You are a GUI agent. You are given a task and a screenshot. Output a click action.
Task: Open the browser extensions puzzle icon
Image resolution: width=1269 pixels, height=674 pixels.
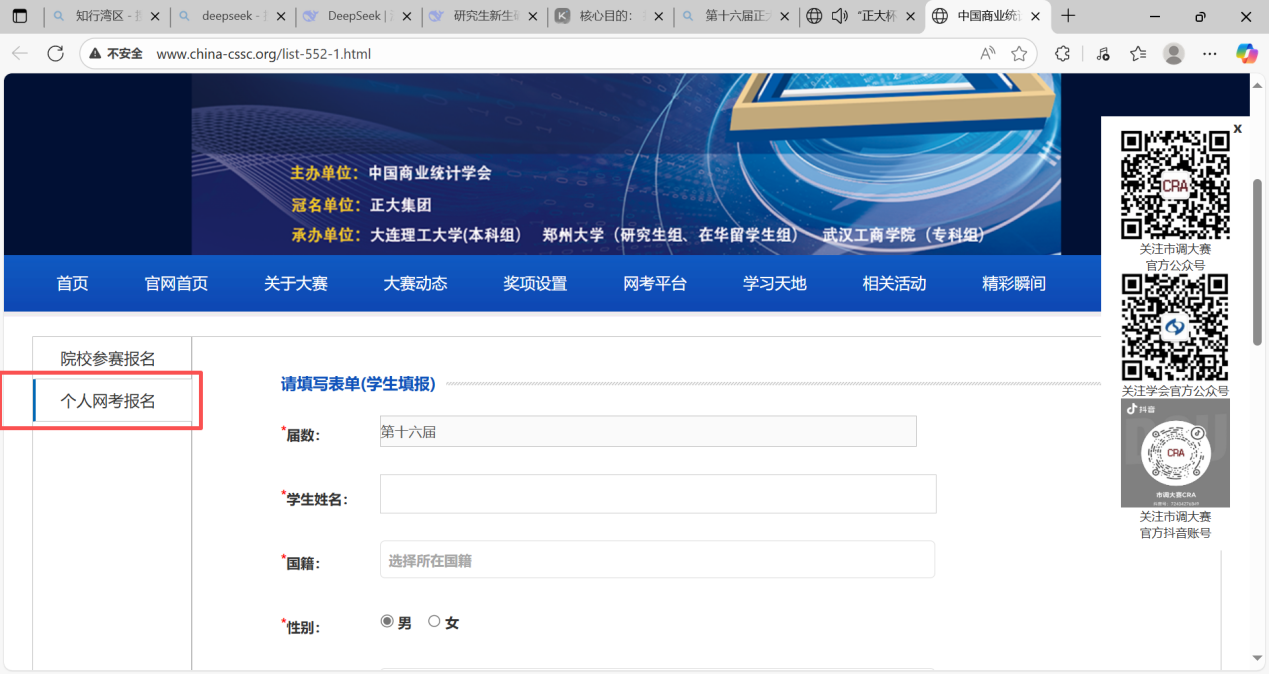[1063, 54]
